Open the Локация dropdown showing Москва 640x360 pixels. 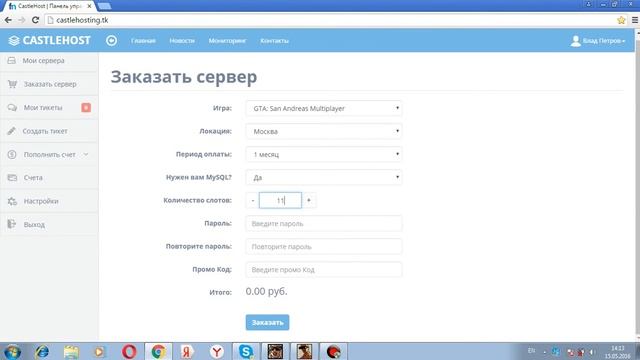coord(324,131)
